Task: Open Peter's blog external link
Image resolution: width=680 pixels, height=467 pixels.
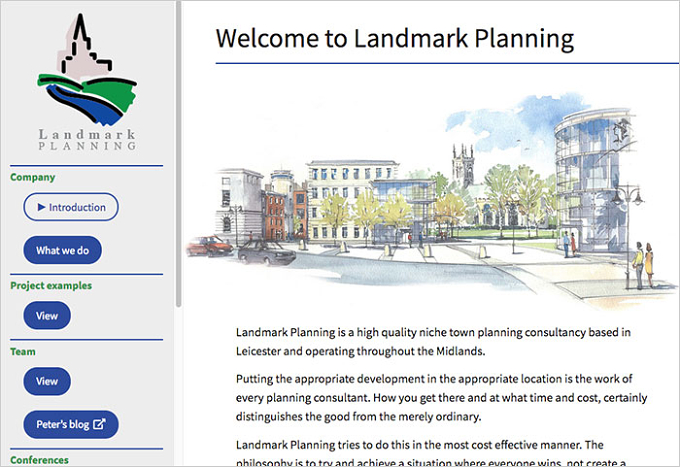Action: click(71, 424)
